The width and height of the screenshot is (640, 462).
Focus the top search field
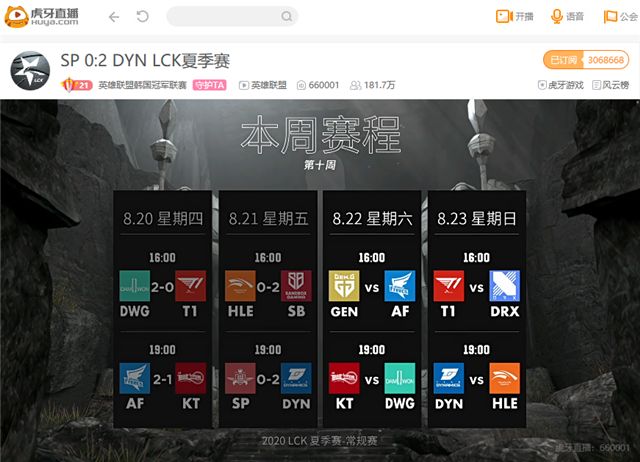coord(232,16)
